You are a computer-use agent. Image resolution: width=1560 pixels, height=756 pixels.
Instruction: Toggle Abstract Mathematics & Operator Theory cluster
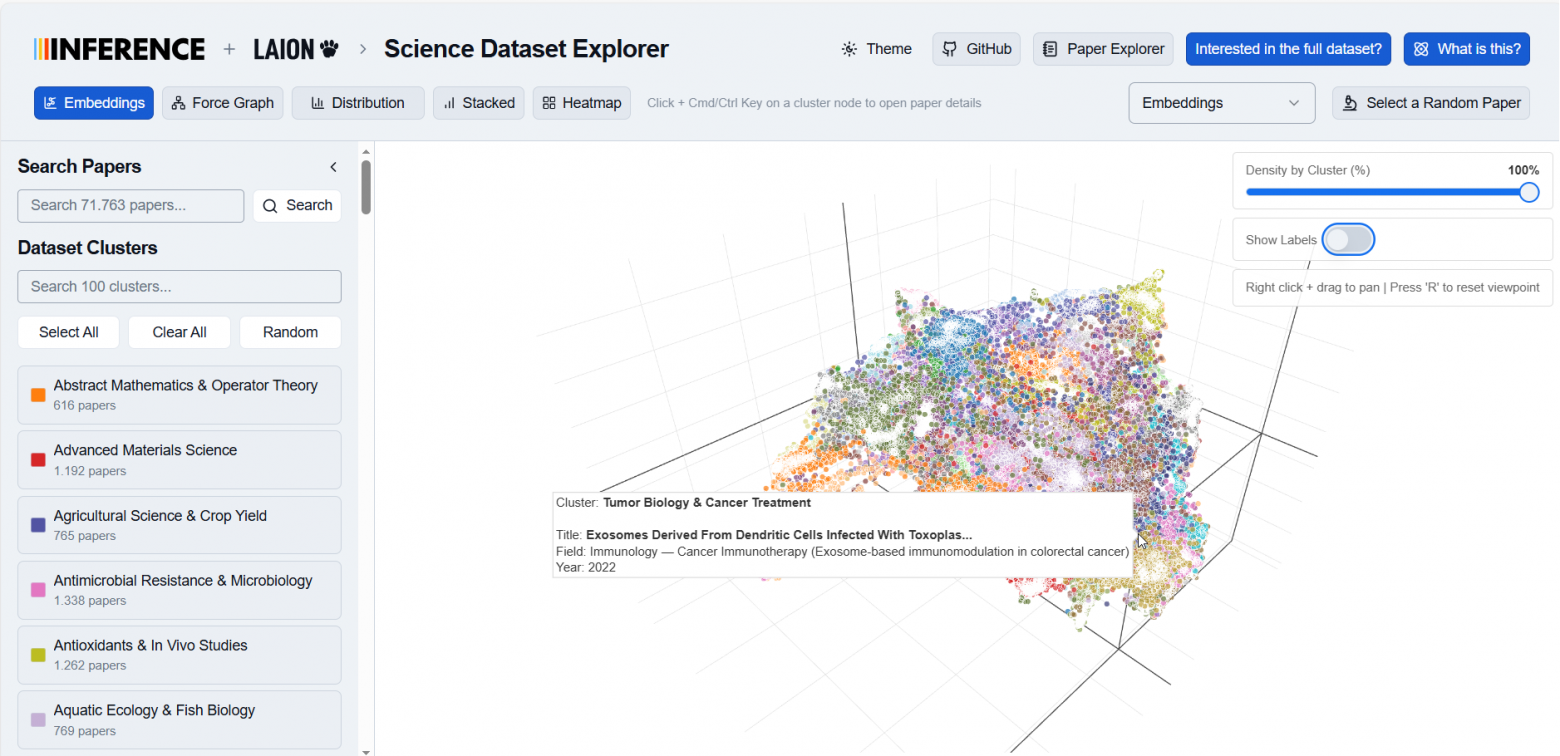coord(179,395)
